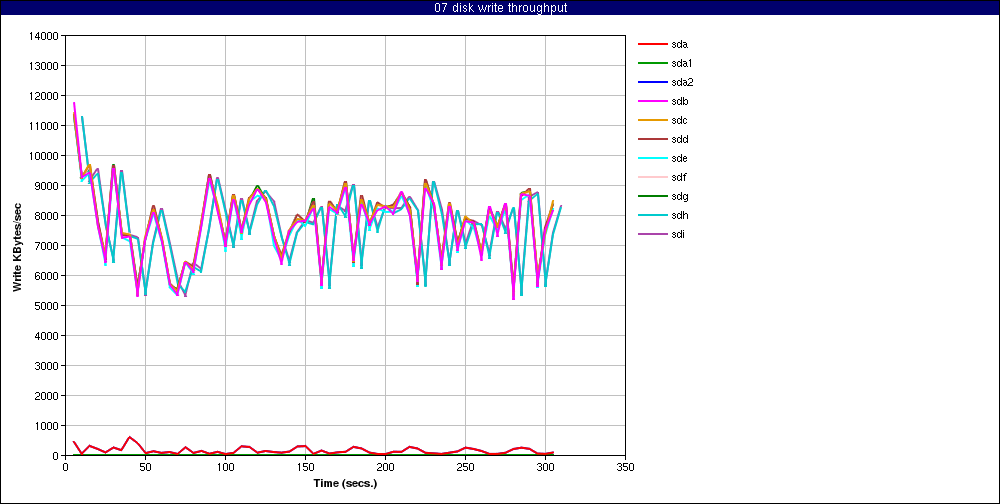Viewport: 1000px width, 504px height.
Task: Select the sdi legend label
Action: click(x=679, y=234)
